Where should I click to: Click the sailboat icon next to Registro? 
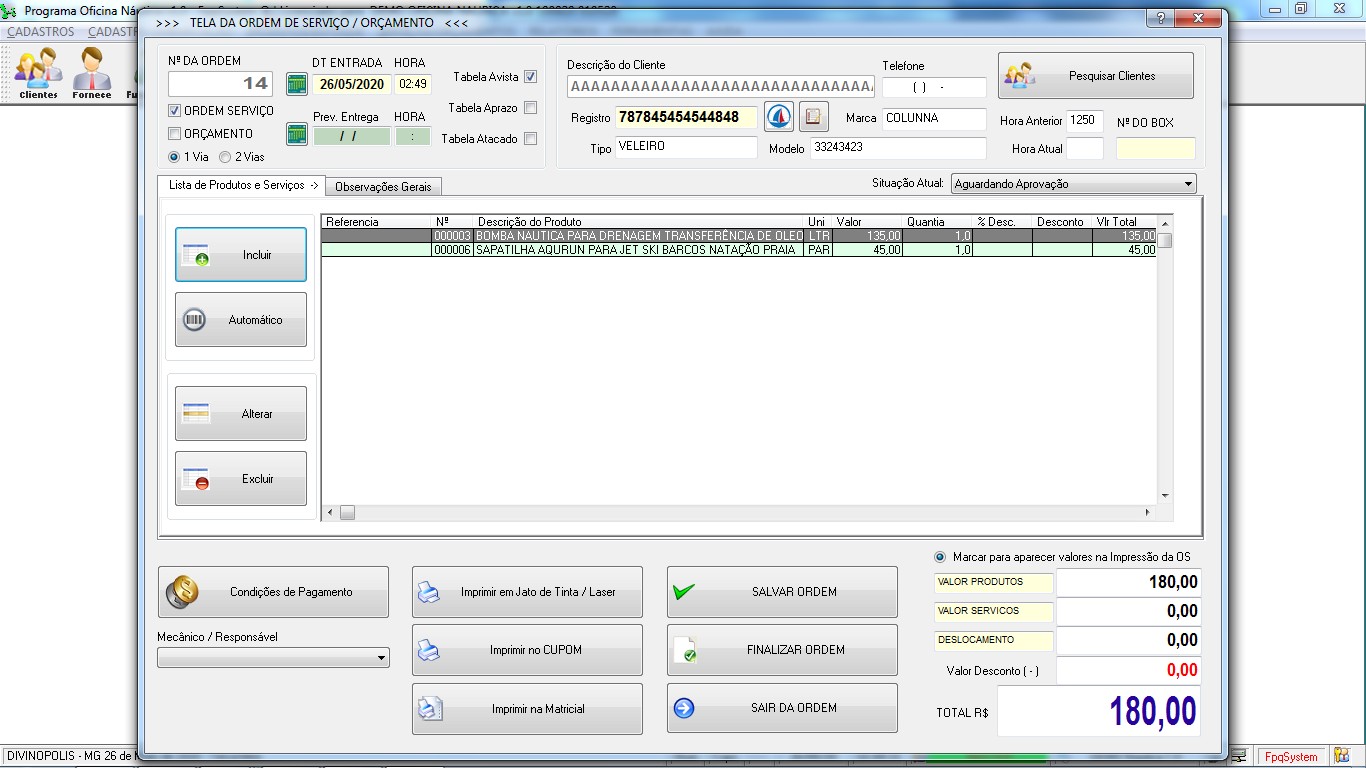click(779, 117)
